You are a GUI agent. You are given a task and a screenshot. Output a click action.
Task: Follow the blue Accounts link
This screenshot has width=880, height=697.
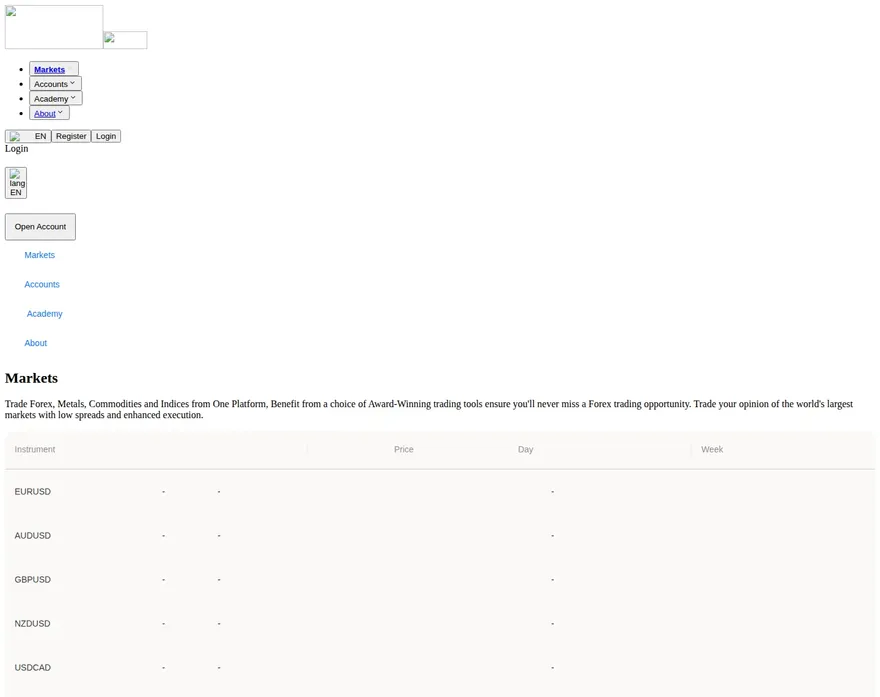[x=42, y=284]
